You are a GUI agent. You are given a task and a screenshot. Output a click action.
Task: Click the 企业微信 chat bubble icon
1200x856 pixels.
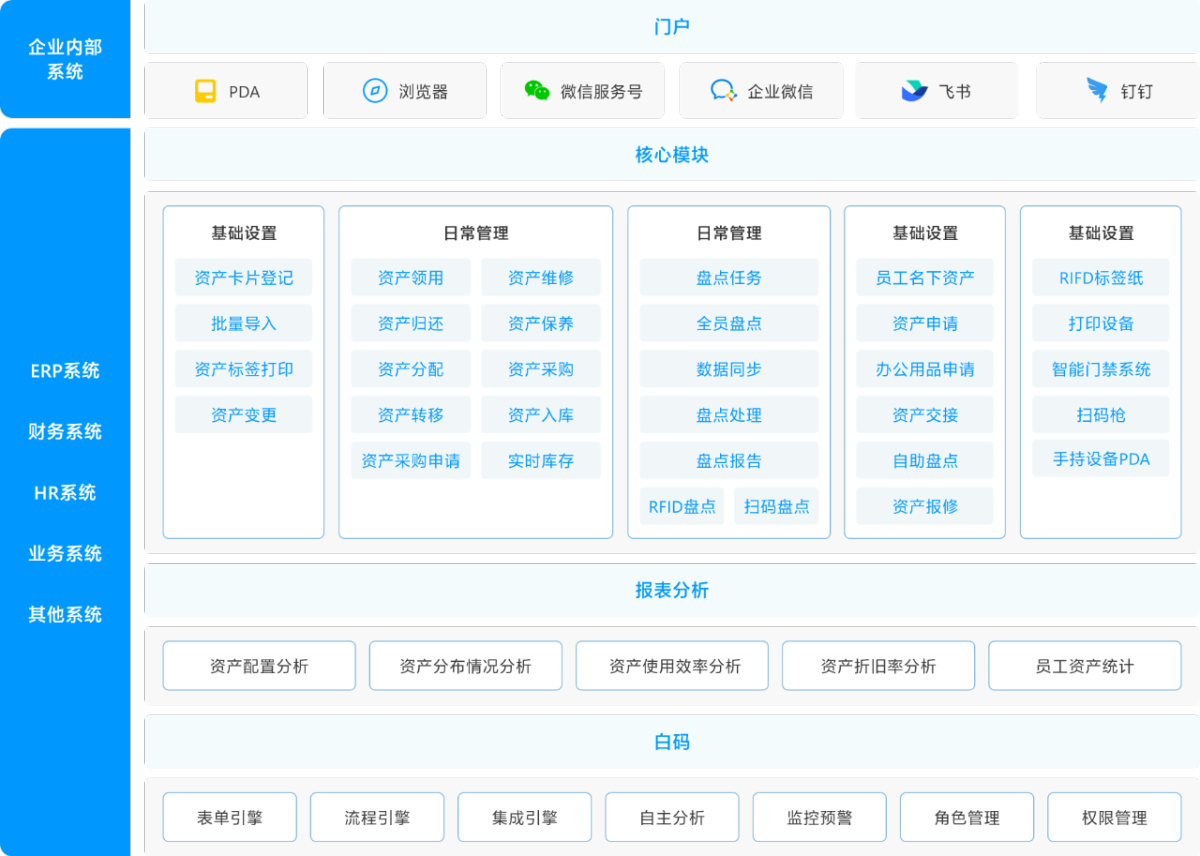[724, 91]
